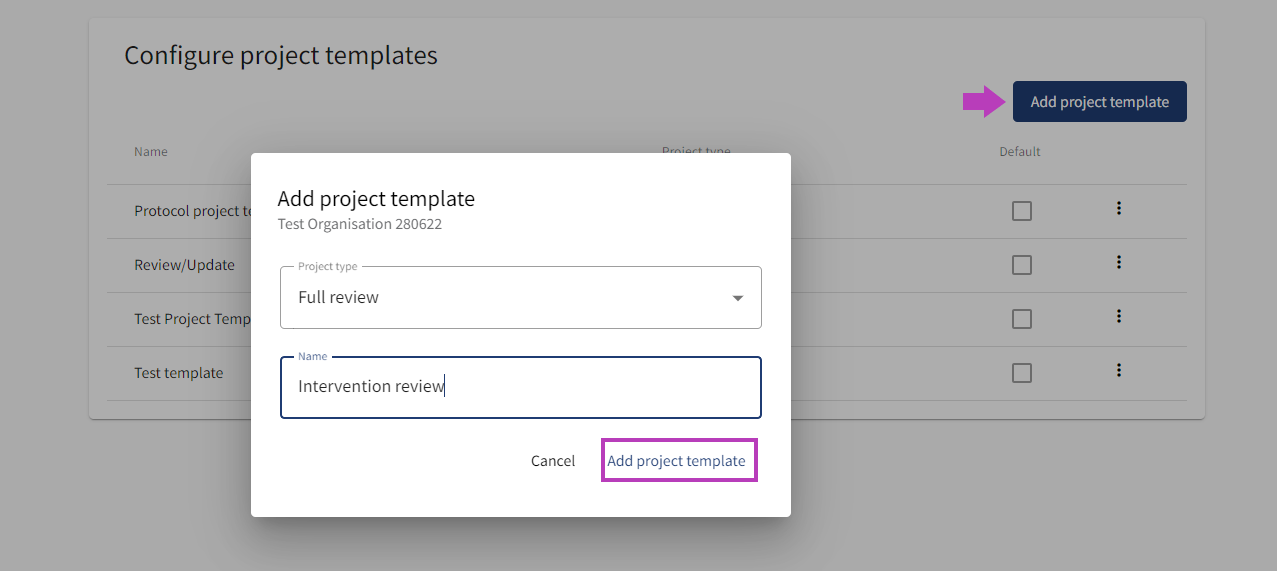Select the Protocol project template row name
1277x571 pixels.
click(192, 211)
